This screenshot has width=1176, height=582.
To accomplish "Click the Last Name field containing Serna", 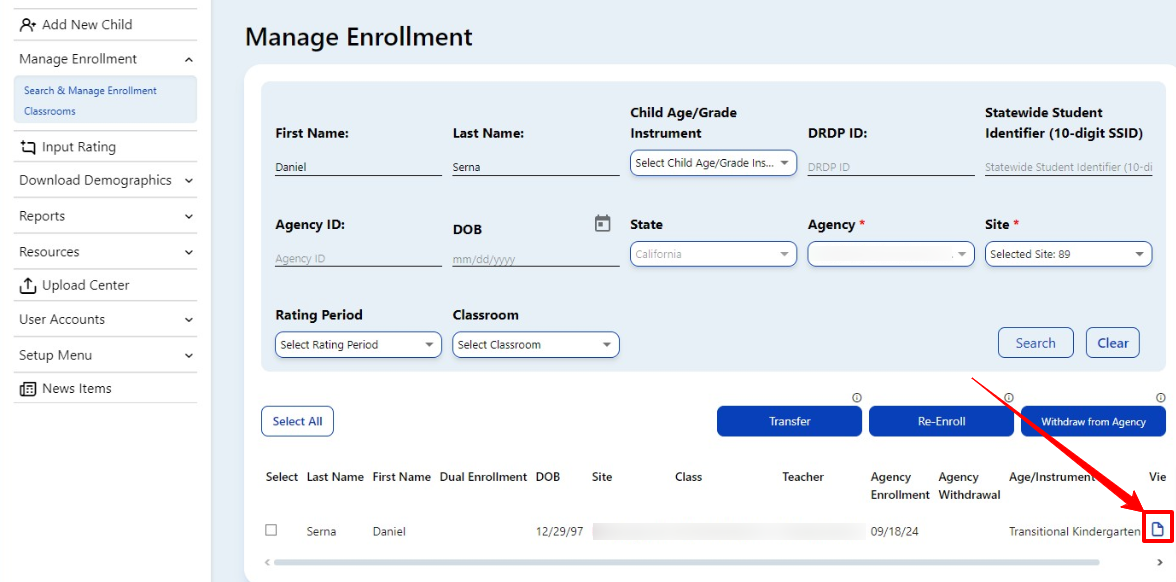I will pos(536,167).
